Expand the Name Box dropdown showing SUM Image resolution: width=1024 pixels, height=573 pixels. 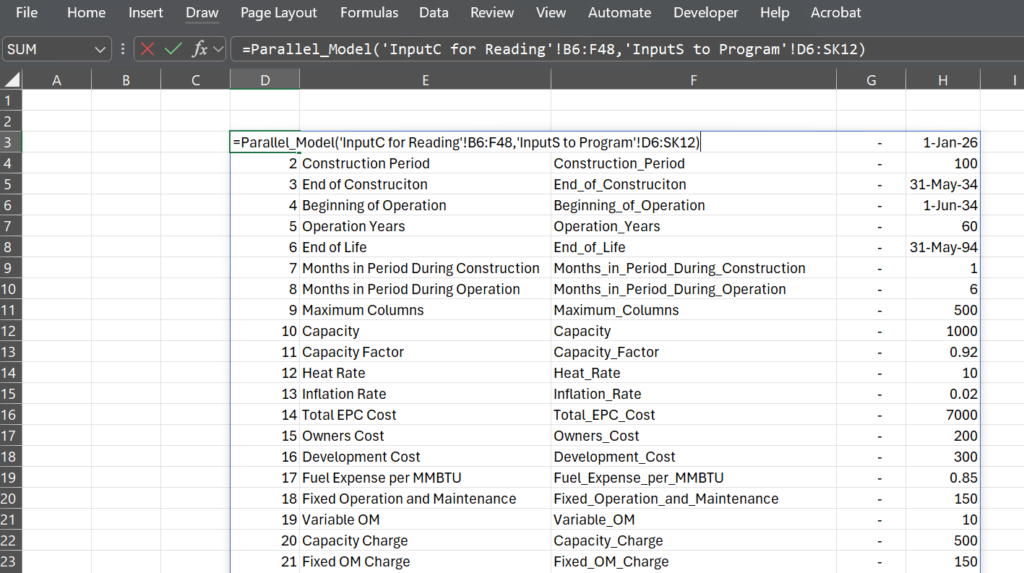click(x=100, y=50)
